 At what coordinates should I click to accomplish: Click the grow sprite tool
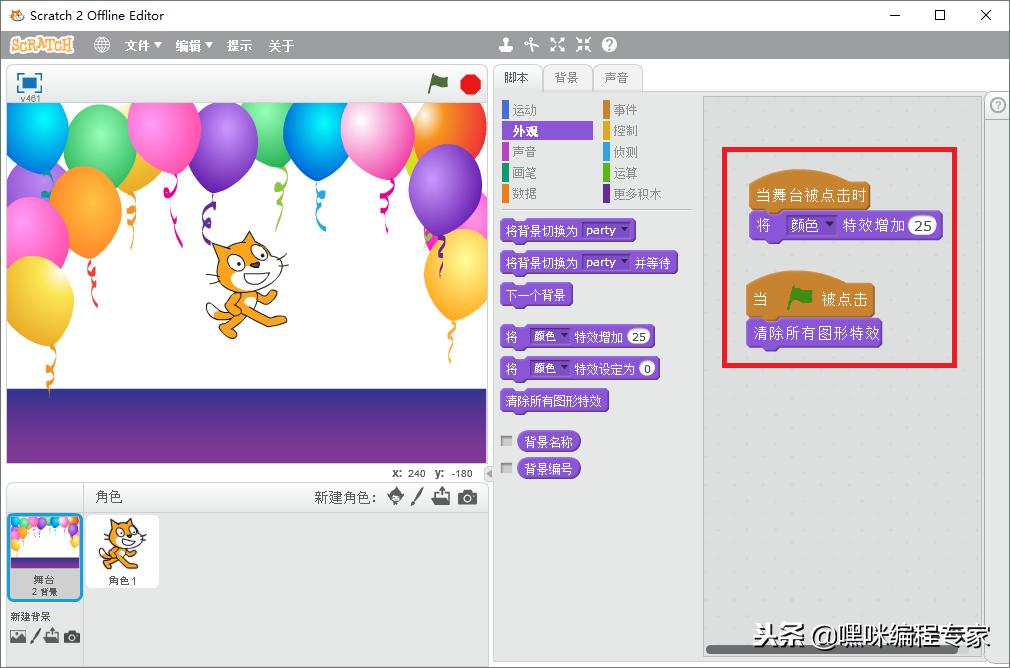[557, 44]
